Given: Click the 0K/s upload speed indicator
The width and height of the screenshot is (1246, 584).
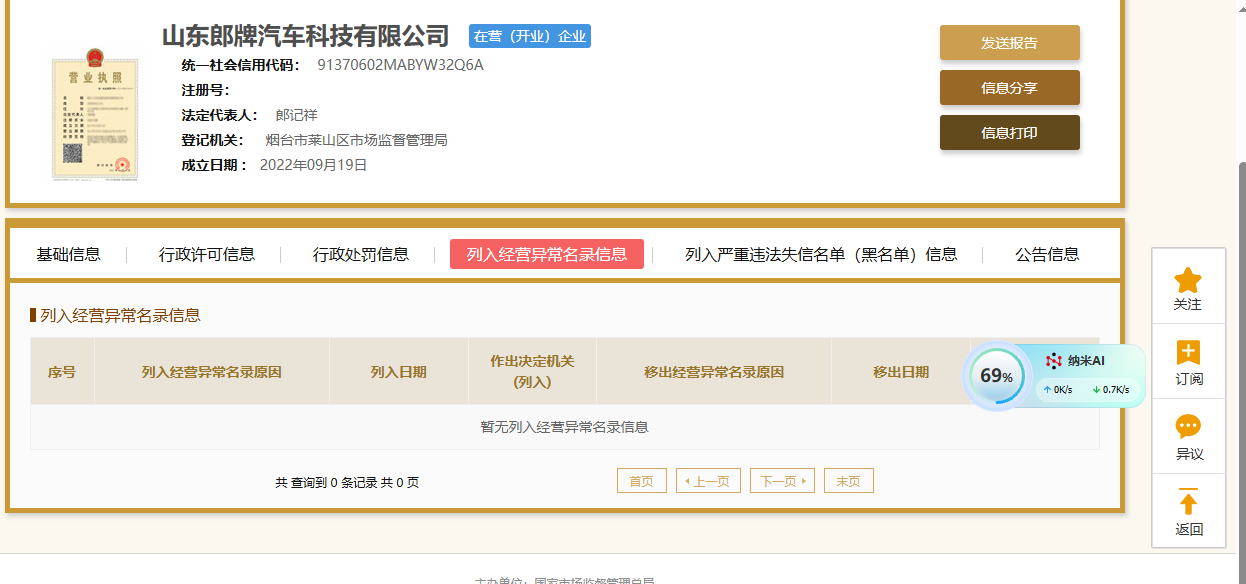Looking at the screenshot, I should tap(1058, 389).
